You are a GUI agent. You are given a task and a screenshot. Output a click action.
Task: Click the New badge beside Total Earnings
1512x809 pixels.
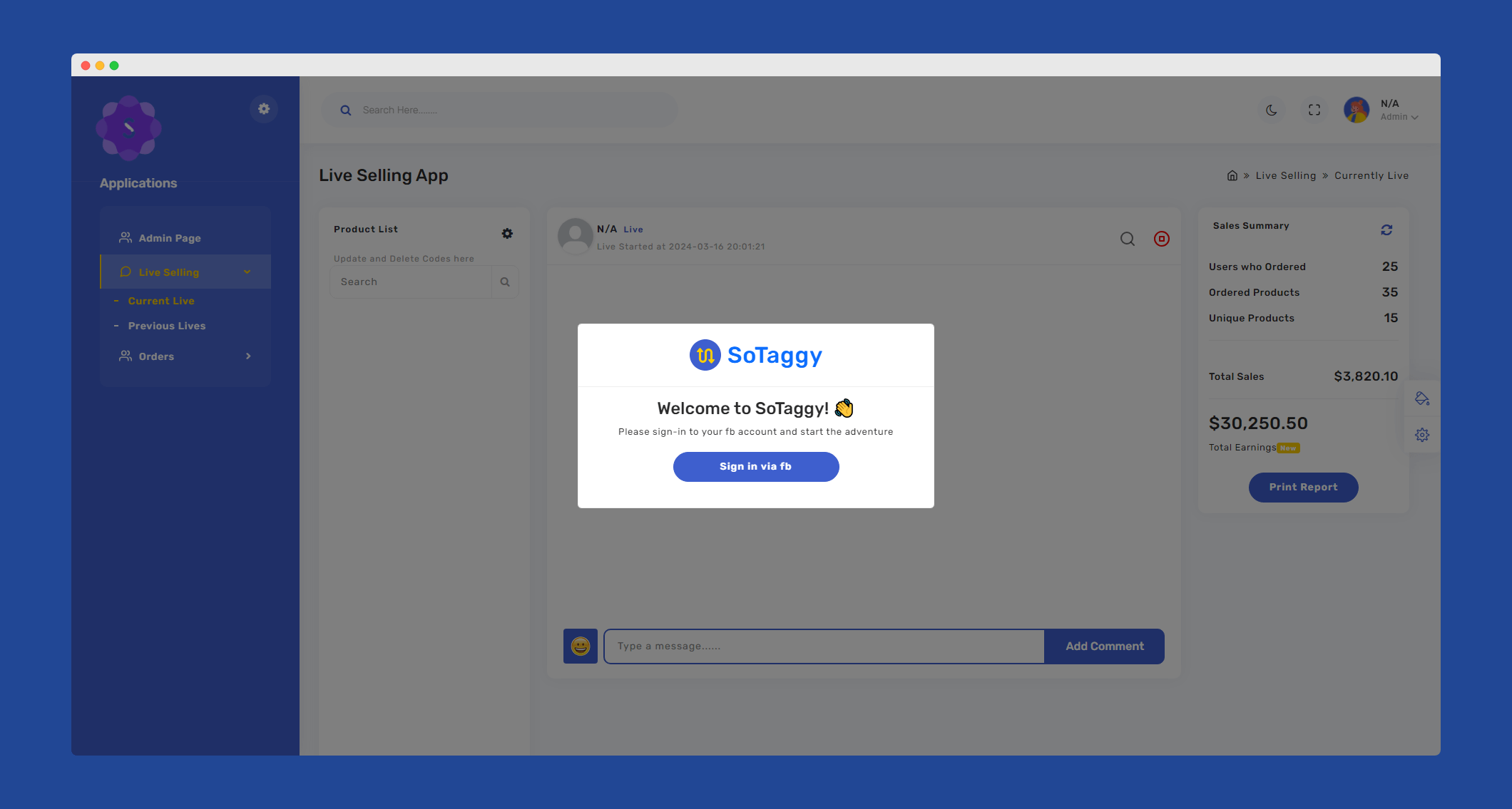pyautogui.click(x=1288, y=448)
